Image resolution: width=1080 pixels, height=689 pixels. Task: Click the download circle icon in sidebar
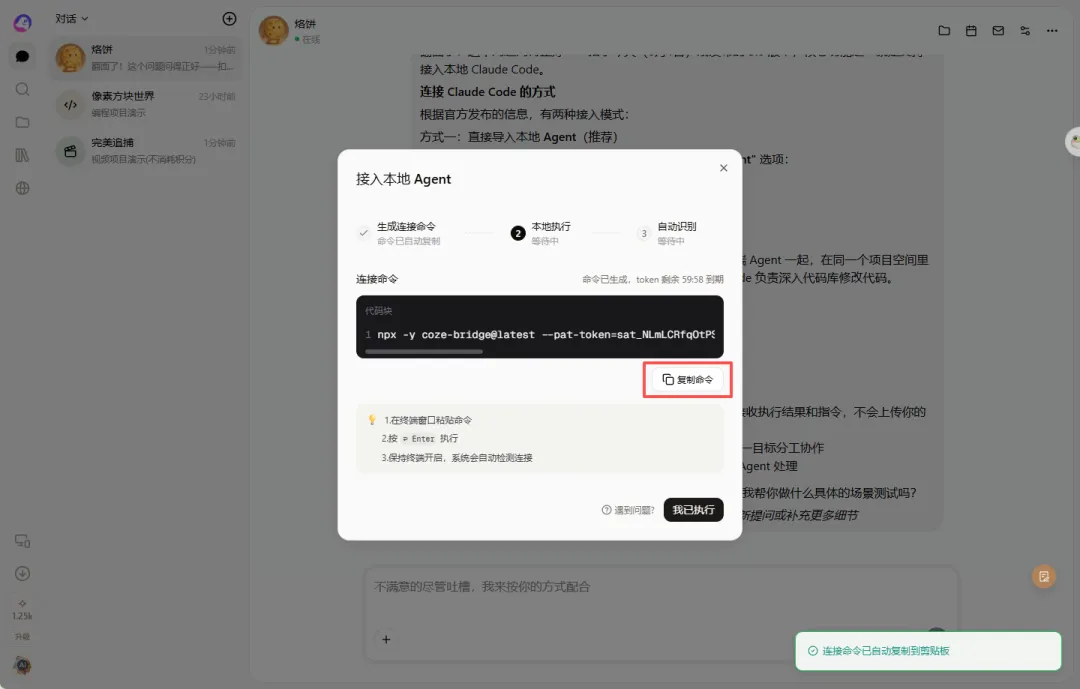22,573
